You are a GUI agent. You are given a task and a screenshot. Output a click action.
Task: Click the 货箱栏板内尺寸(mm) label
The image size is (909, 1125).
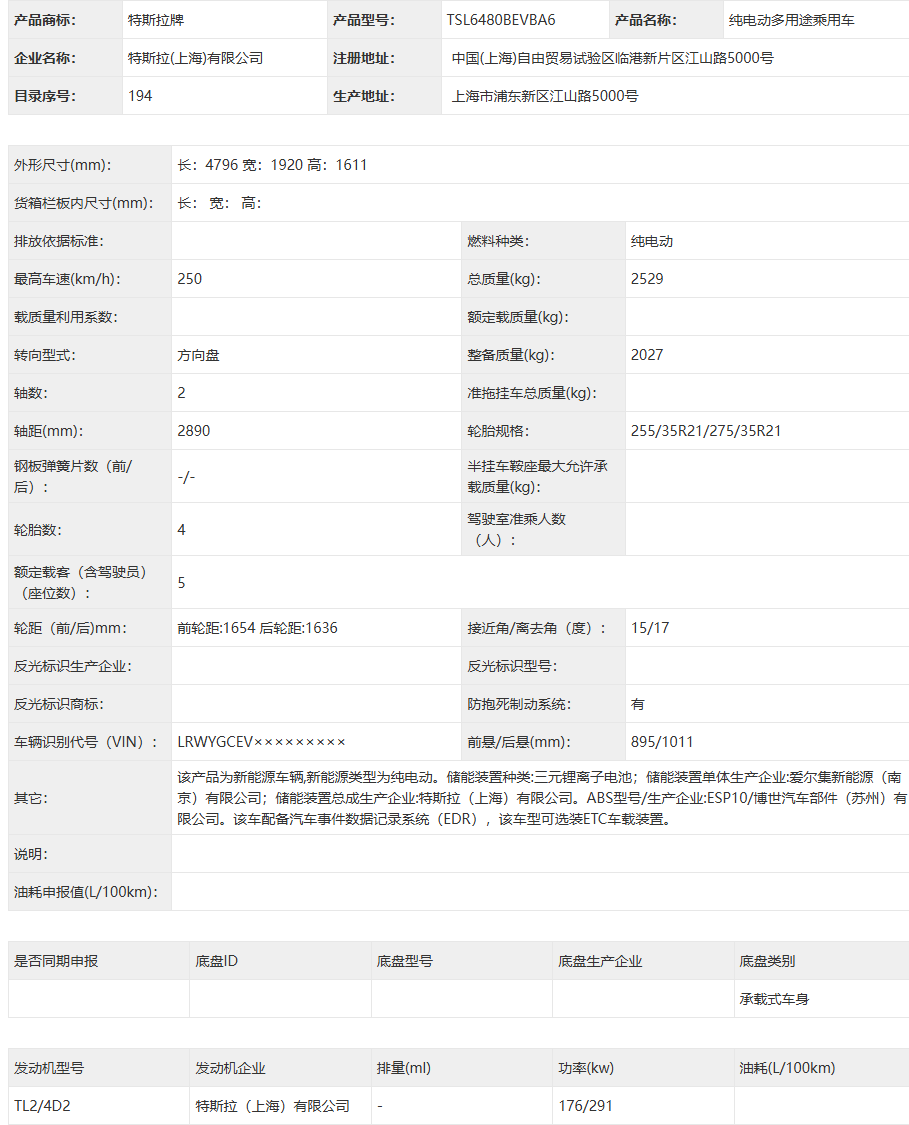pyautogui.click(x=83, y=203)
